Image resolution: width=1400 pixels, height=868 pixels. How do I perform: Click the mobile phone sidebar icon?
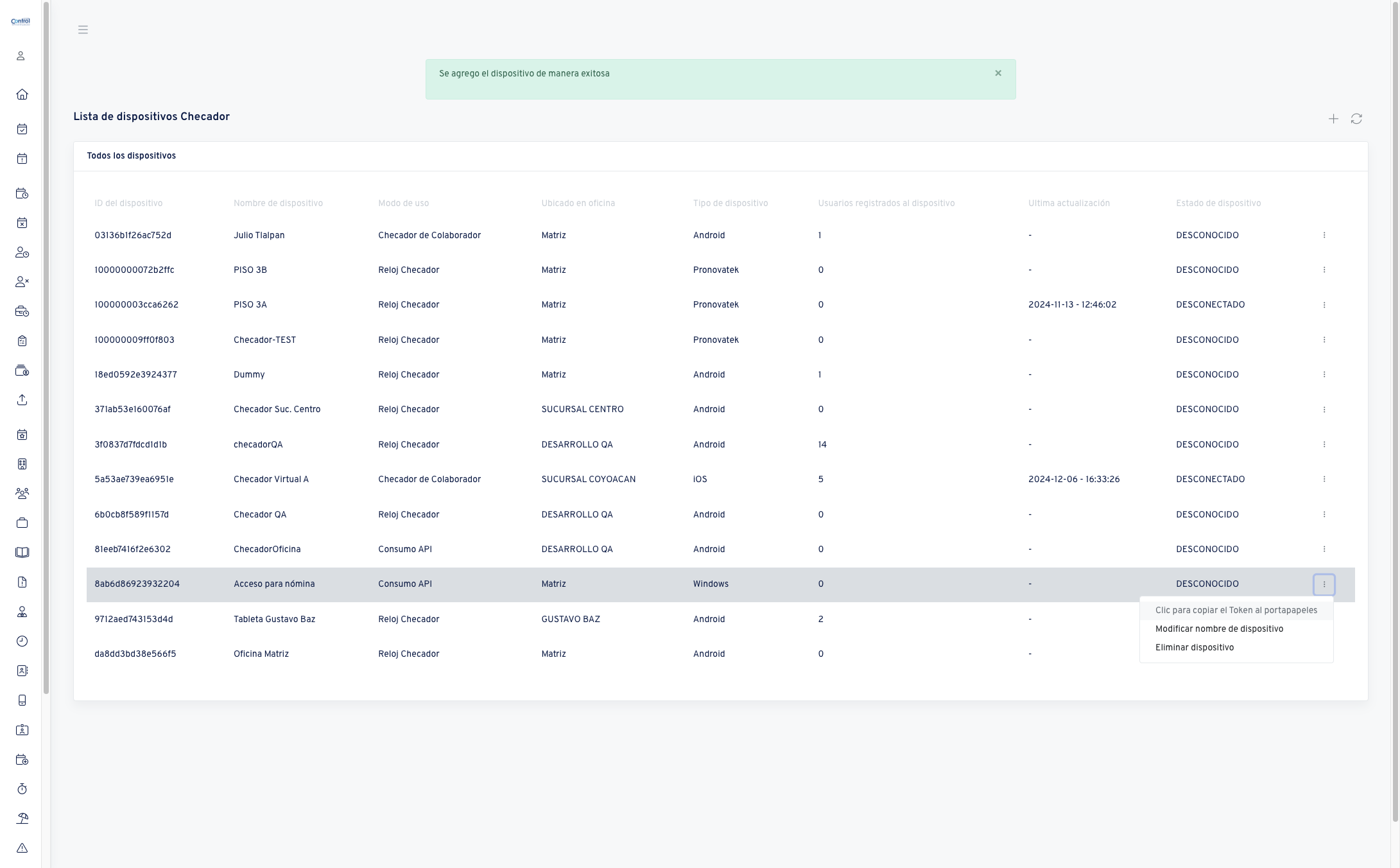(22, 700)
